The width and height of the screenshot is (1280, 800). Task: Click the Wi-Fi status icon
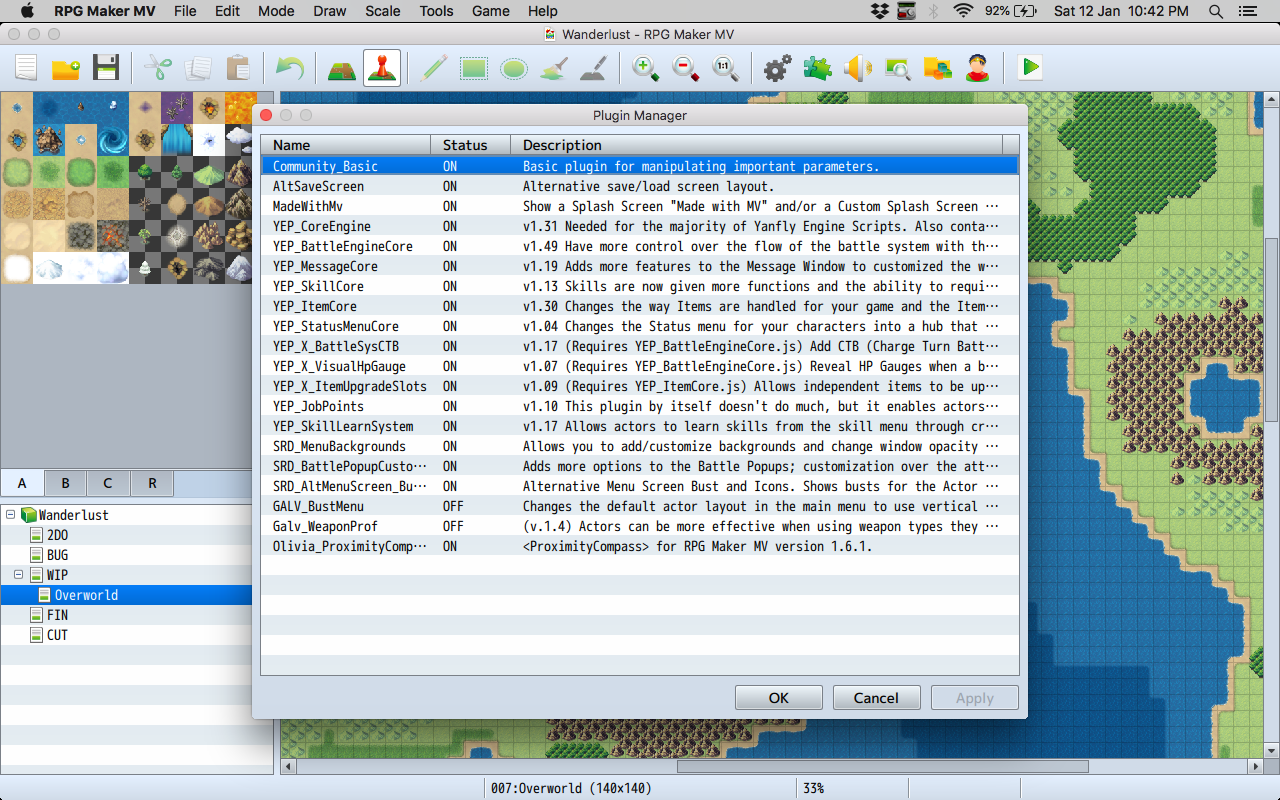(x=964, y=11)
